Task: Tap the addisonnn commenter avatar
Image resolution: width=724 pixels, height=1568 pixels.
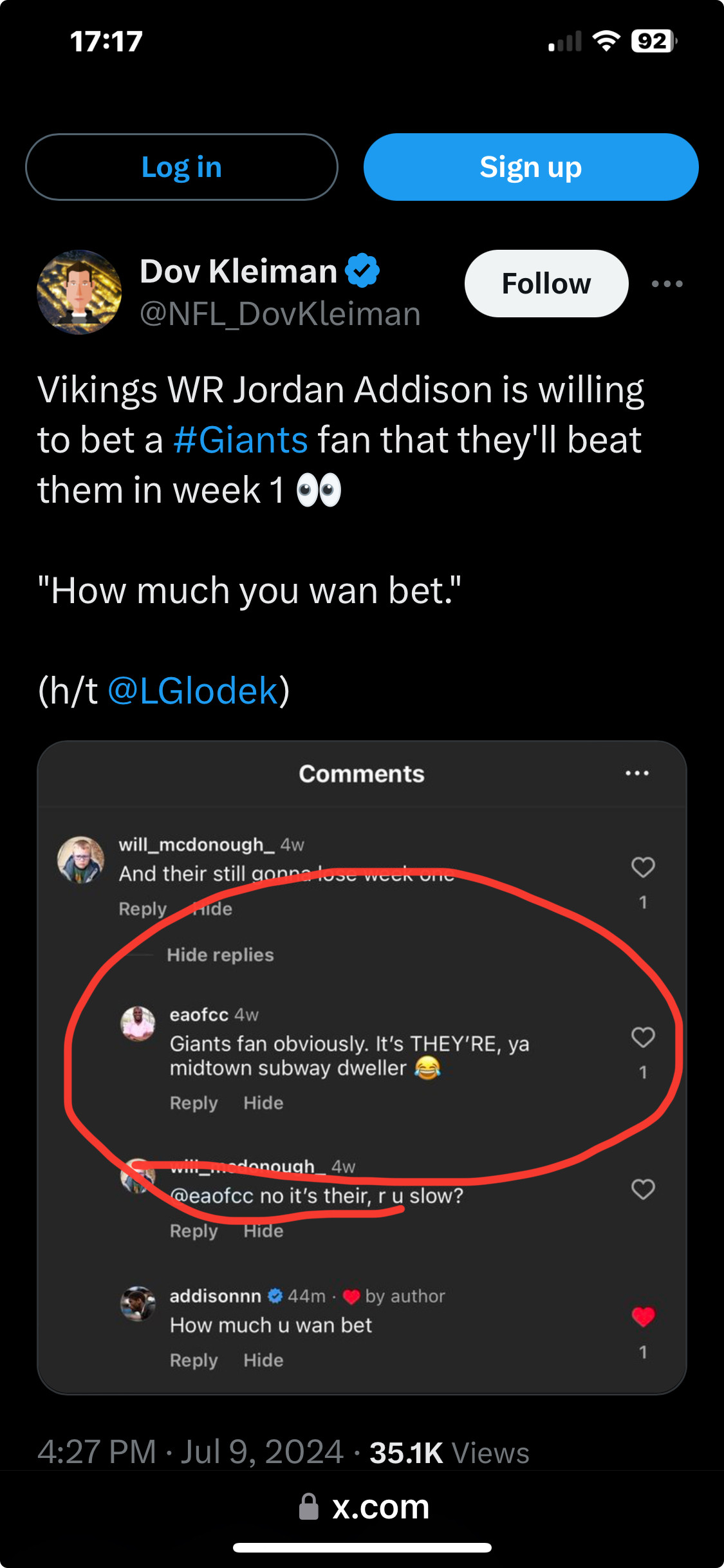Action: point(138,1303)
